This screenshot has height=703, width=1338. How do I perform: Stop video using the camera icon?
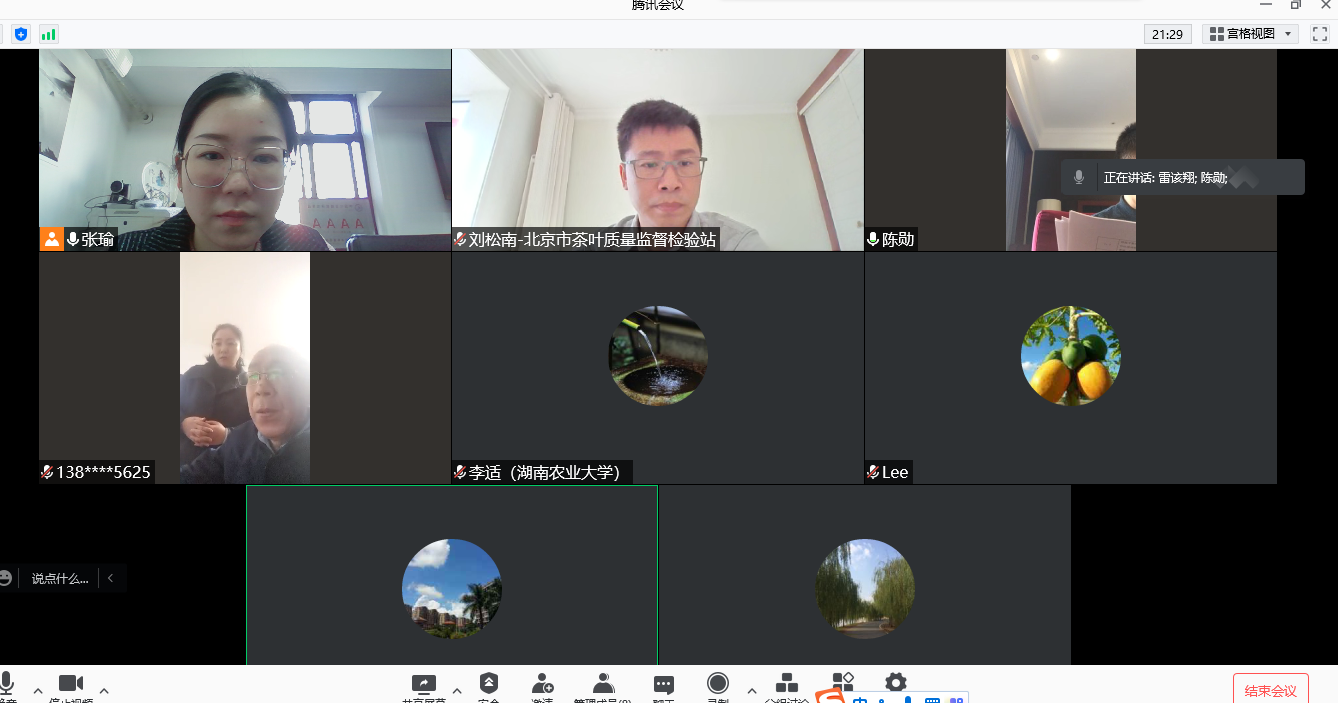(71, 685)
